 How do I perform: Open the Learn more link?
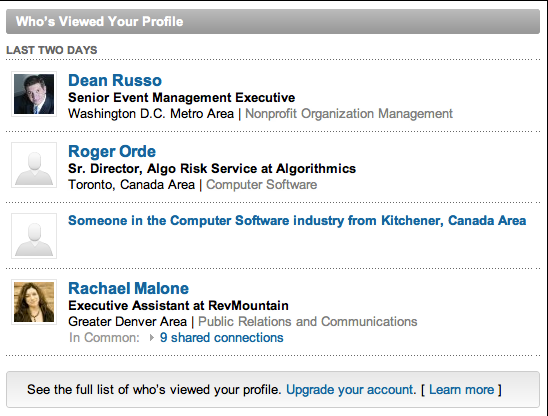461,389
